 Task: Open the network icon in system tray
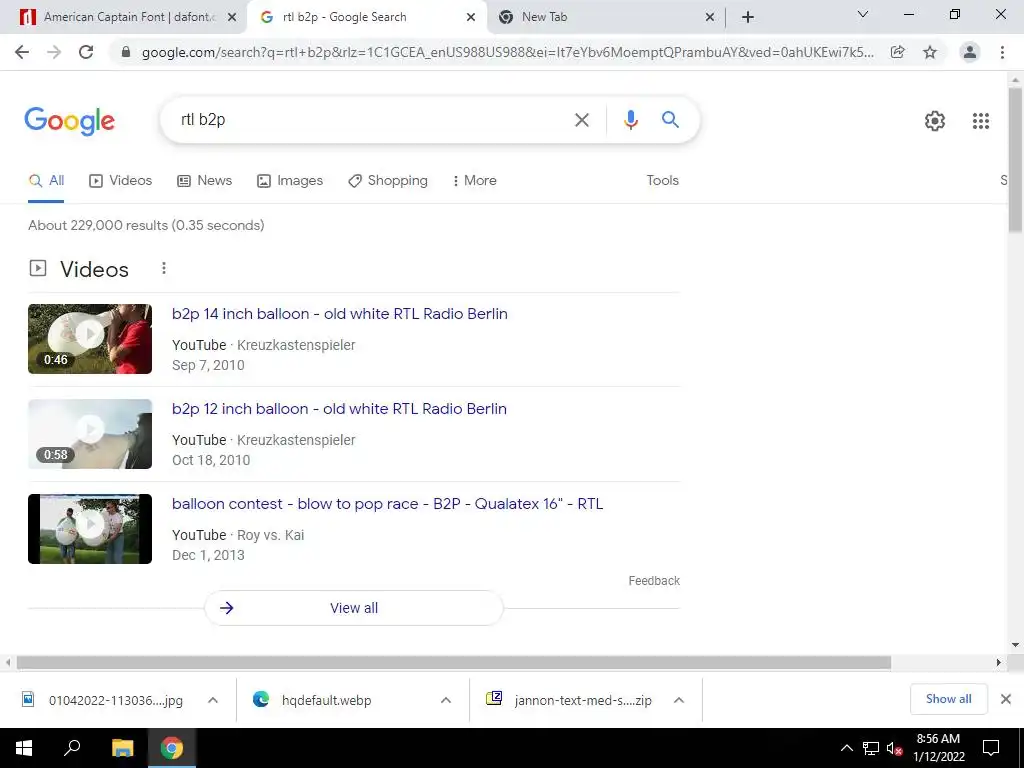871,748
